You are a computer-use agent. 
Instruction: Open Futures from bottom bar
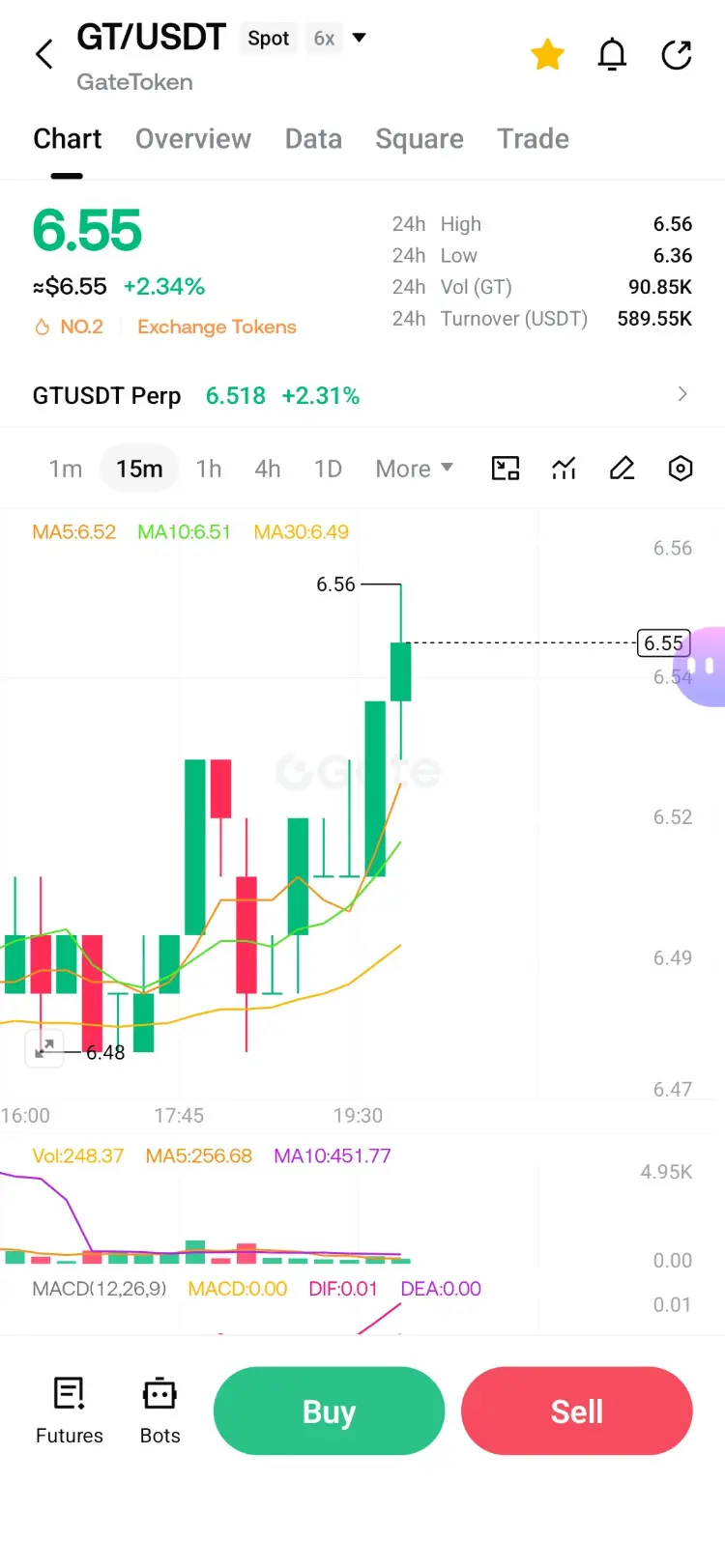pyautogui.click(x=69, y=1411)
